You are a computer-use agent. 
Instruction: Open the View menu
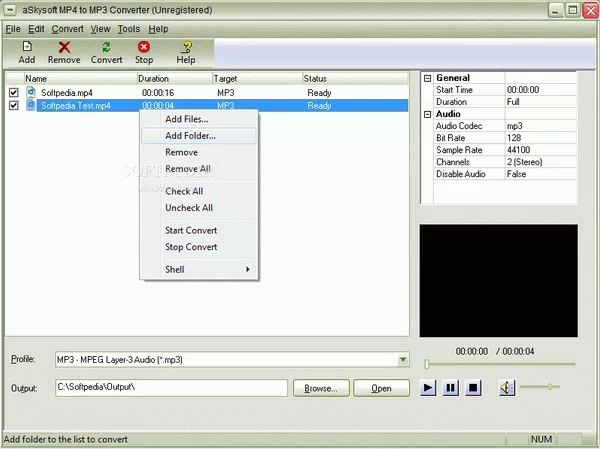(100, 29)
